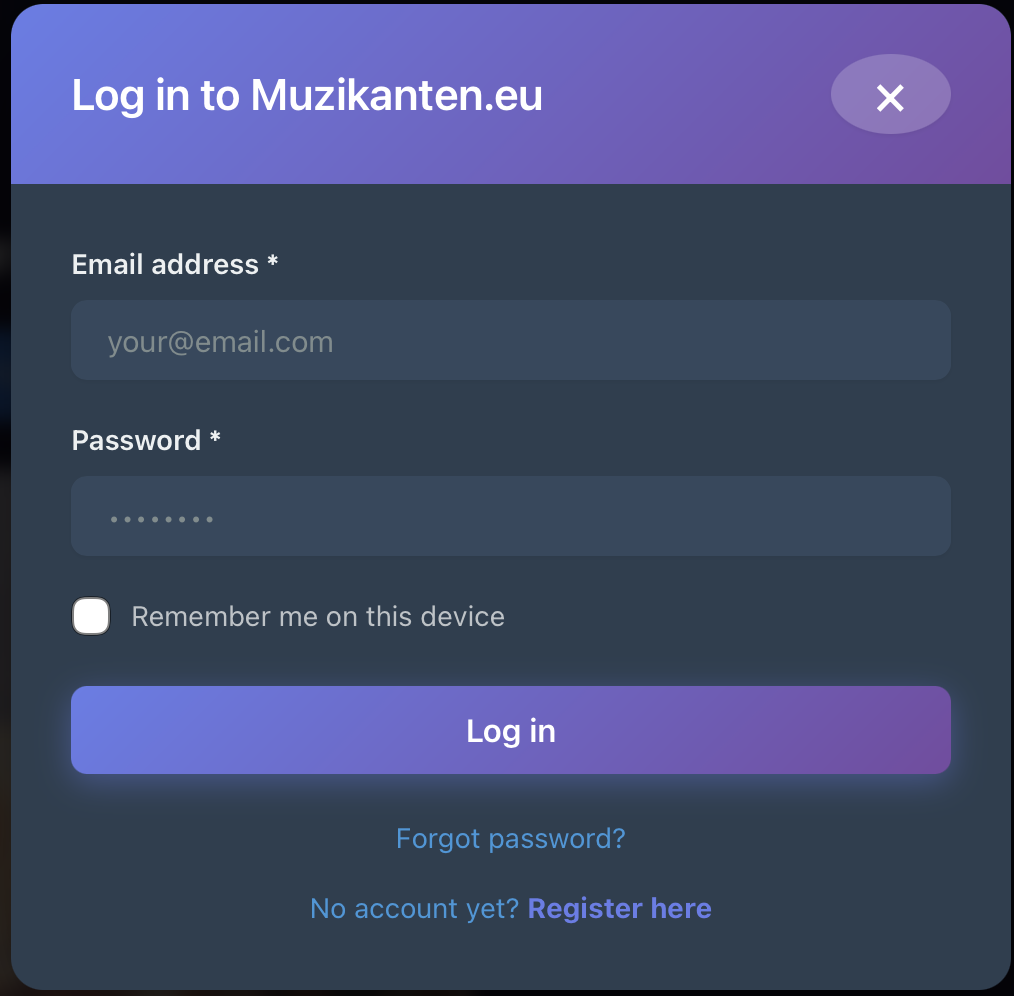Screen dimensions: 1014x996
Task: Tick the Remember me checkbox
Action: [91, 616]
